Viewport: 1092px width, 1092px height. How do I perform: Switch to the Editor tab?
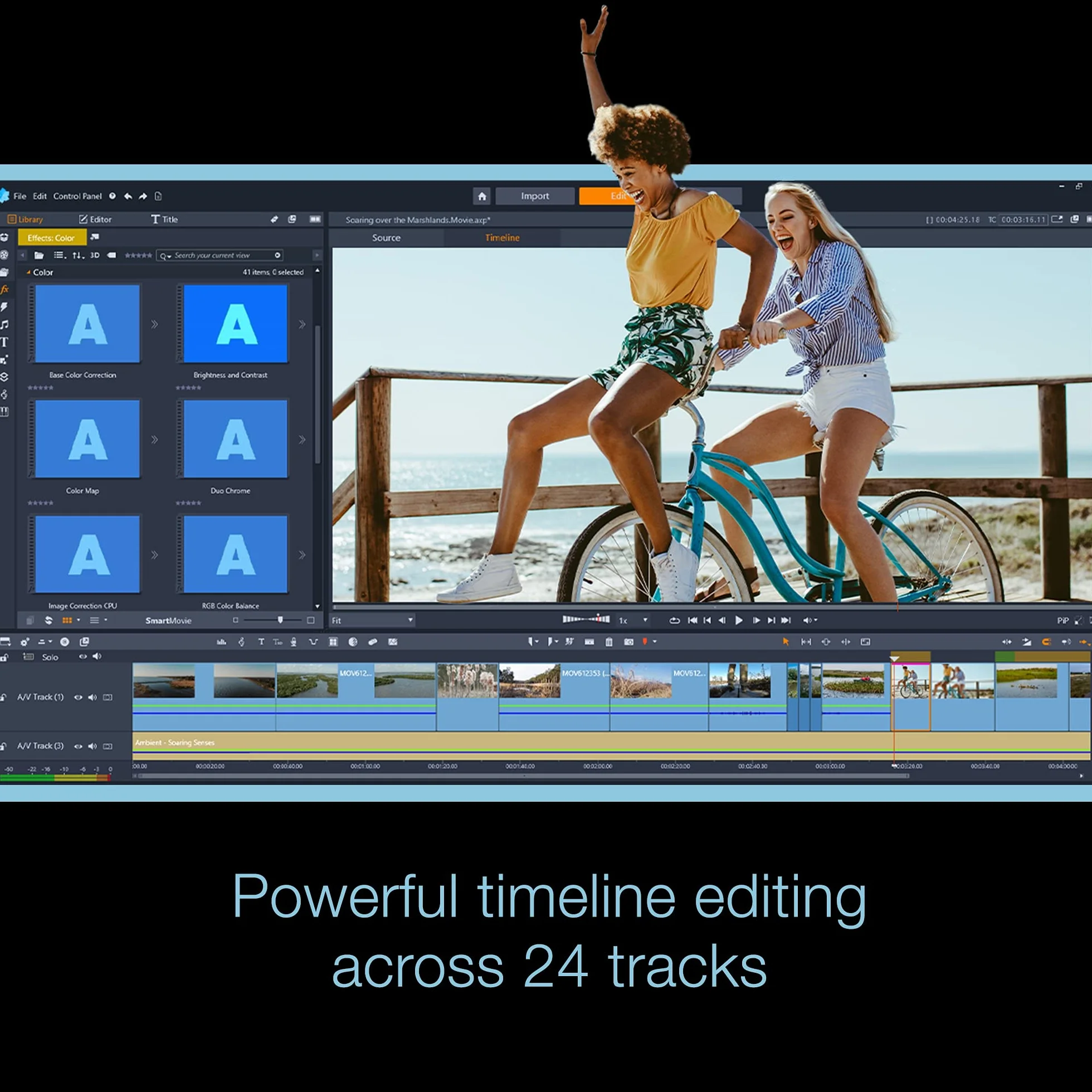click(x=95, y=220)
